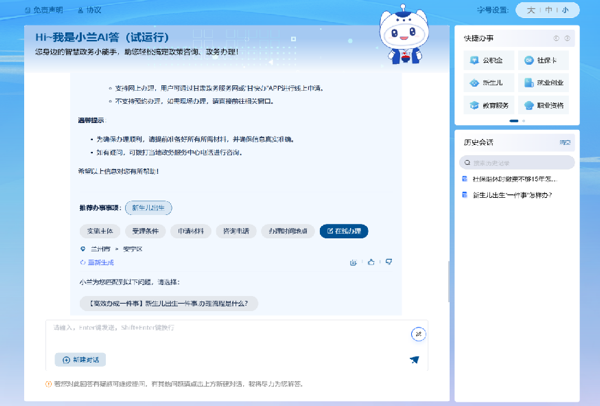This screenshot has width=600, height=406.
Task: Open 新生儿 quick service
Action: point(487,83)
